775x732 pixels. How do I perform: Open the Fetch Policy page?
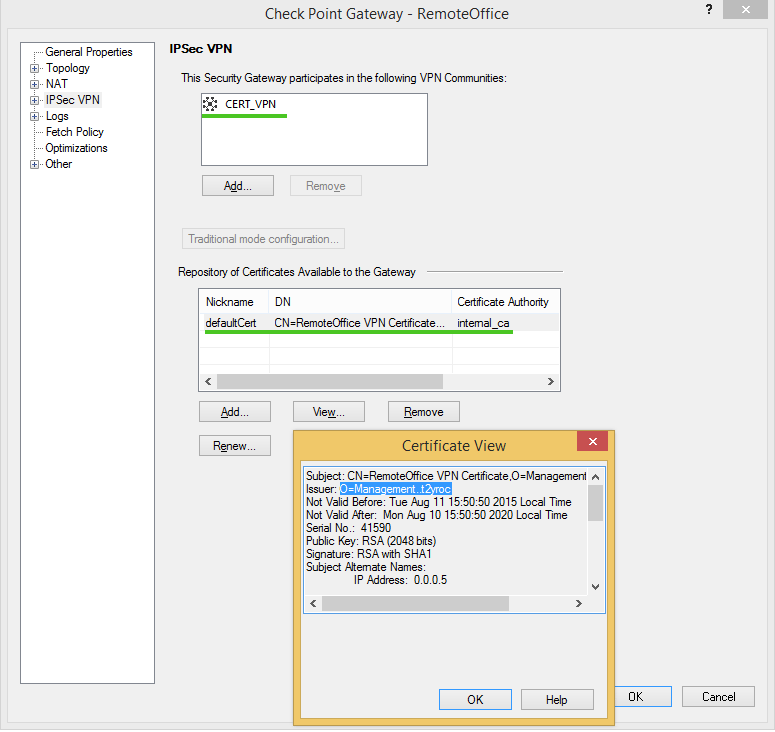(x=75, y=132)
